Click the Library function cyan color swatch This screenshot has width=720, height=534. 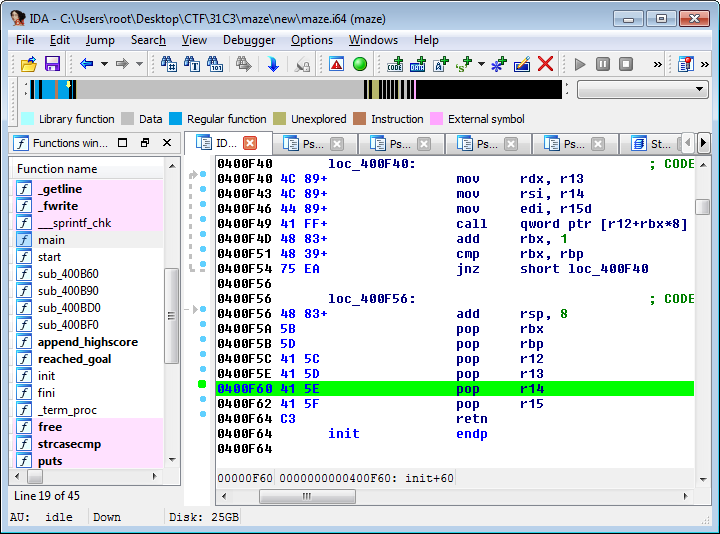click(x=27, y=119)
